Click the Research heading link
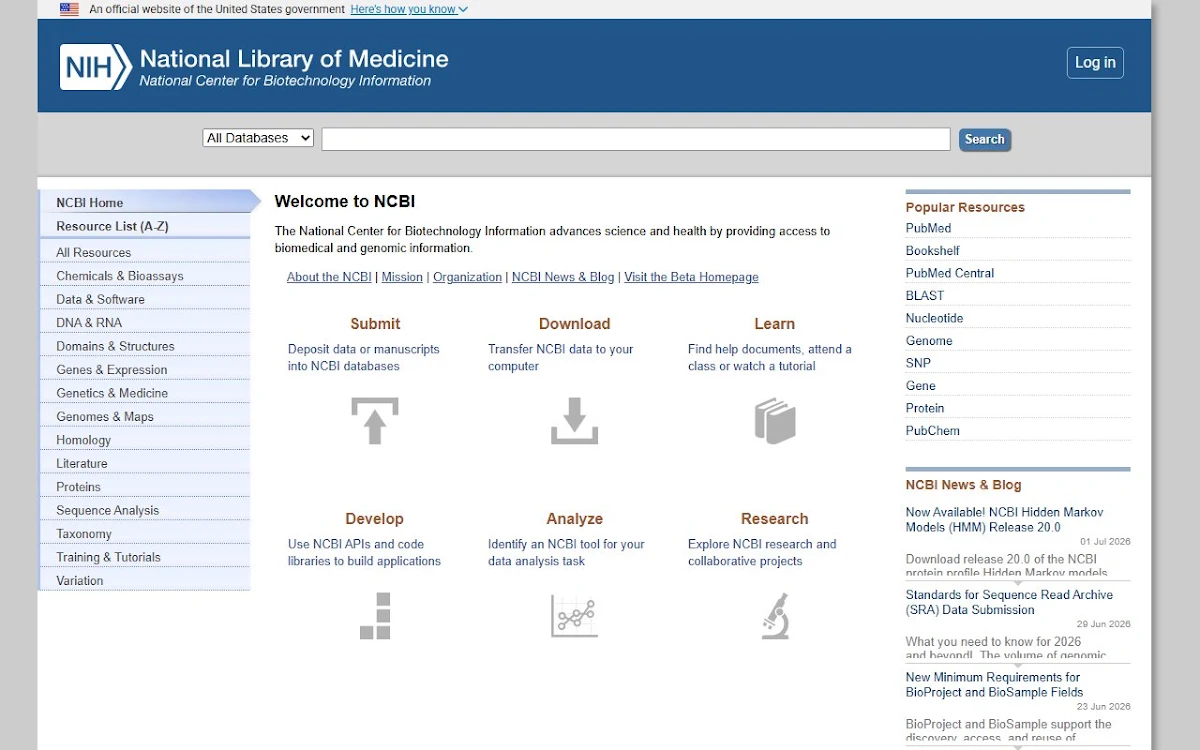 (x=775, y=519)
